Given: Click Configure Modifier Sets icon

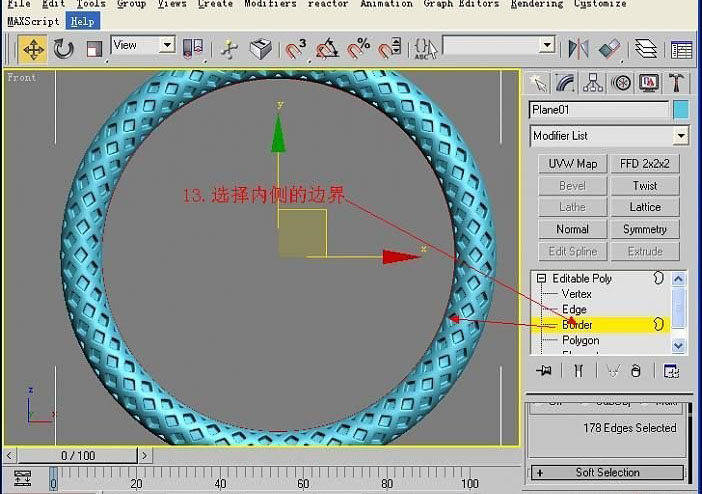Looking at the screenshot, I should coord(671,371).
